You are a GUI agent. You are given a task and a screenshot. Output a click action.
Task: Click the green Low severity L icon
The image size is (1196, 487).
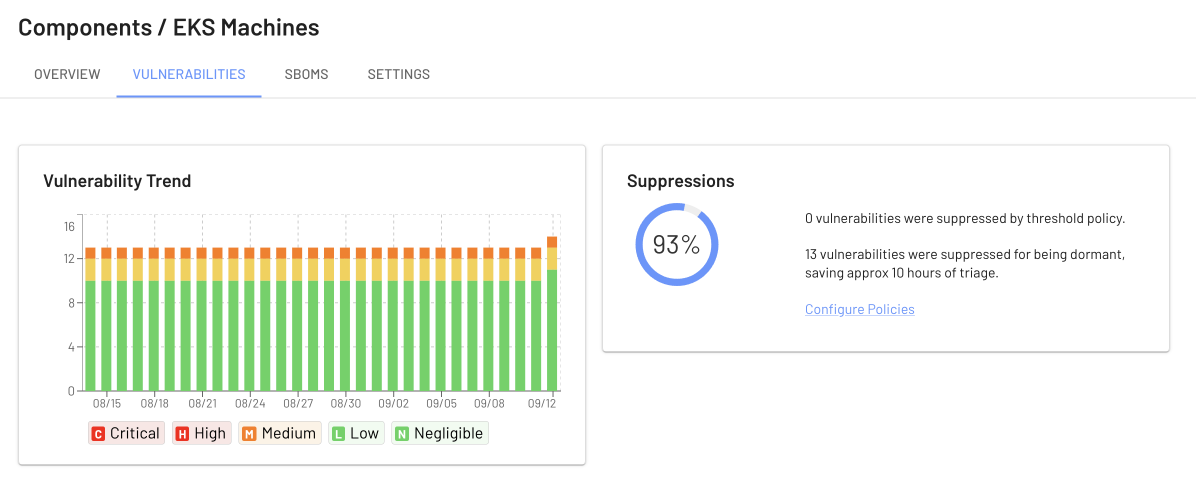(339, 434)
